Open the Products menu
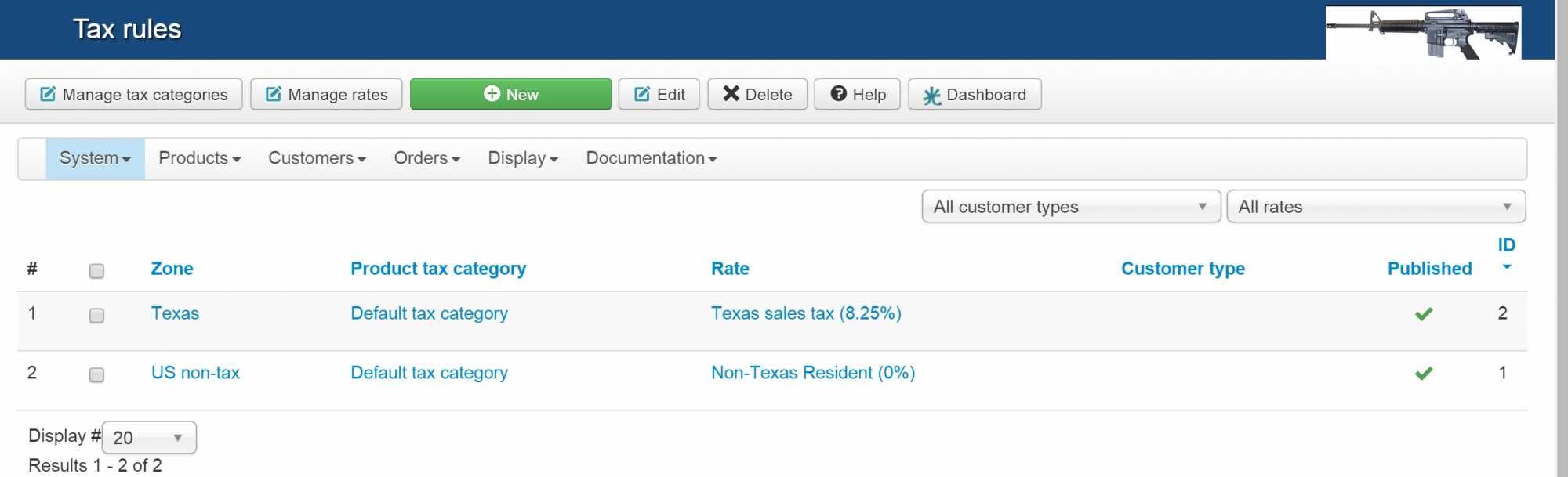 click(199, 158)
